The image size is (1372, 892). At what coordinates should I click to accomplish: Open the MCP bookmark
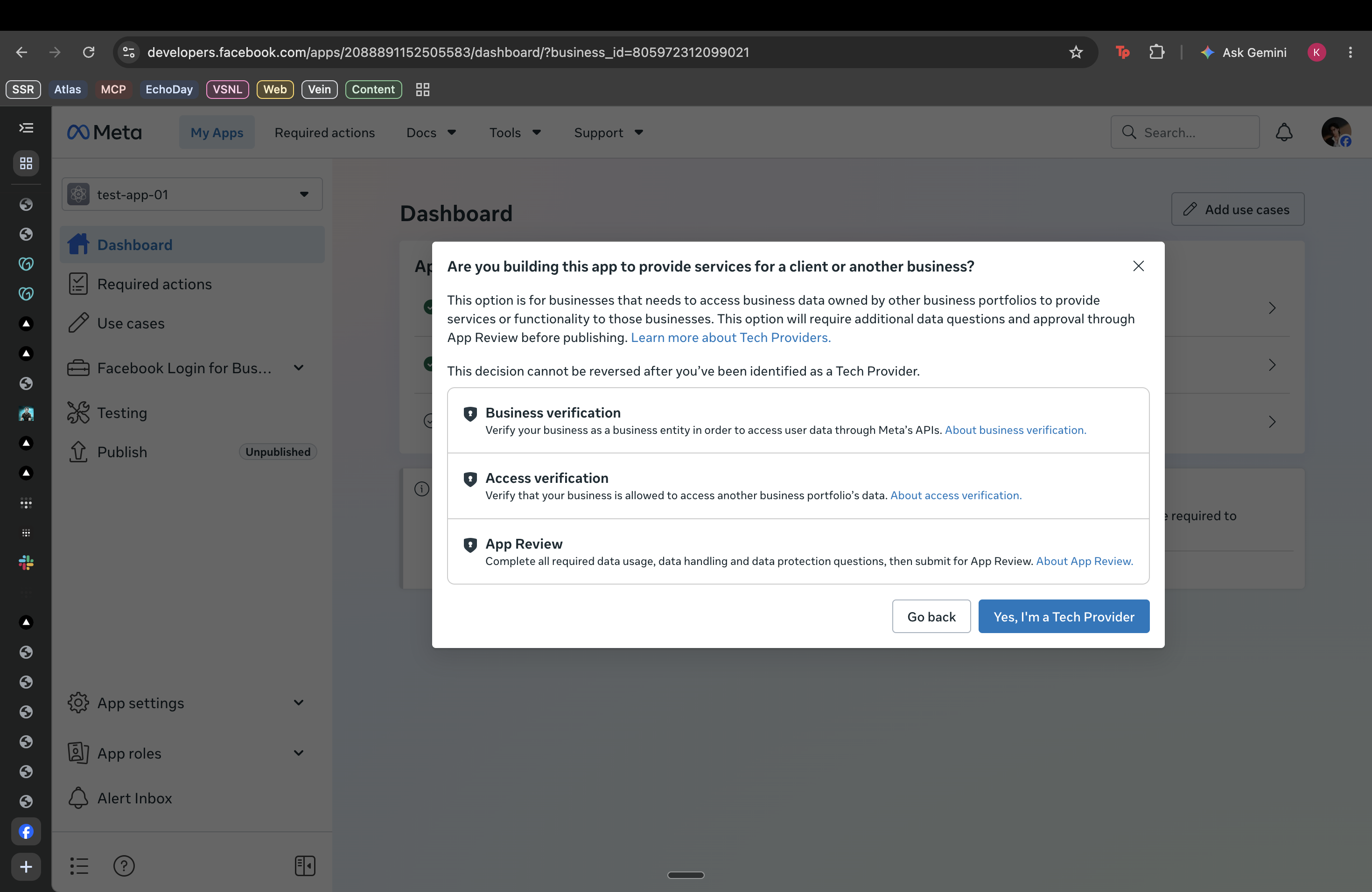tap(113, 89)
